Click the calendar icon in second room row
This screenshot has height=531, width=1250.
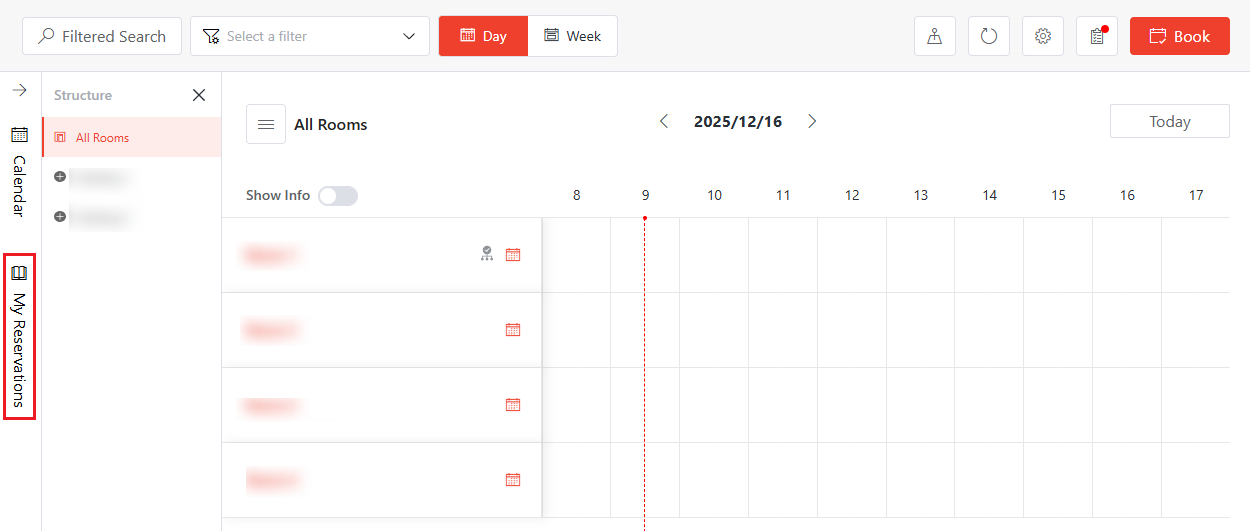pos(513,330)
